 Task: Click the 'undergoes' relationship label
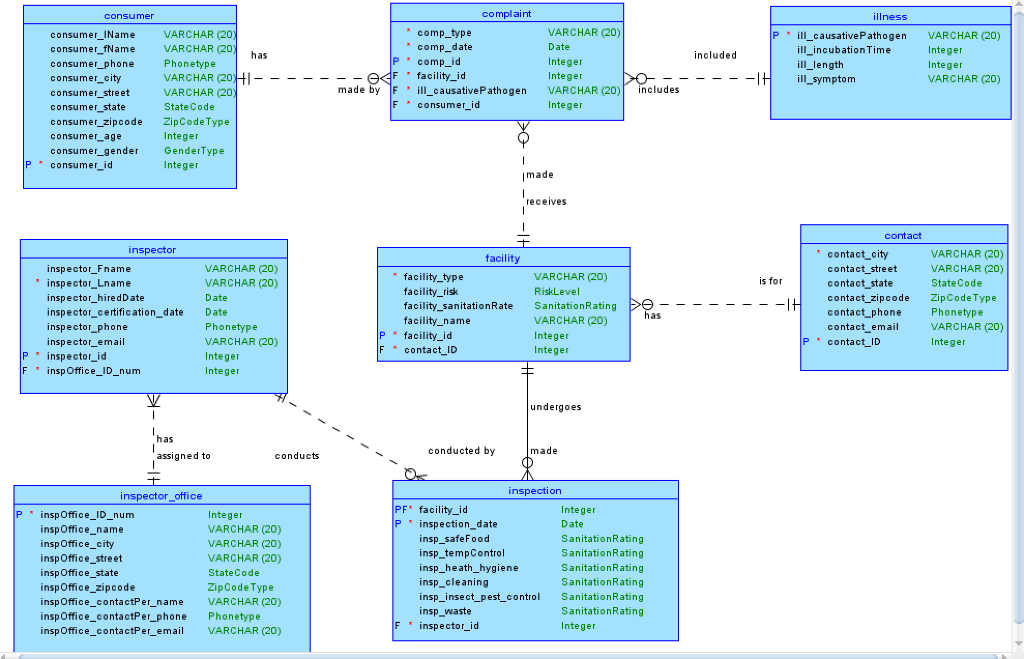pyautogui.click(x=556, y=407)
